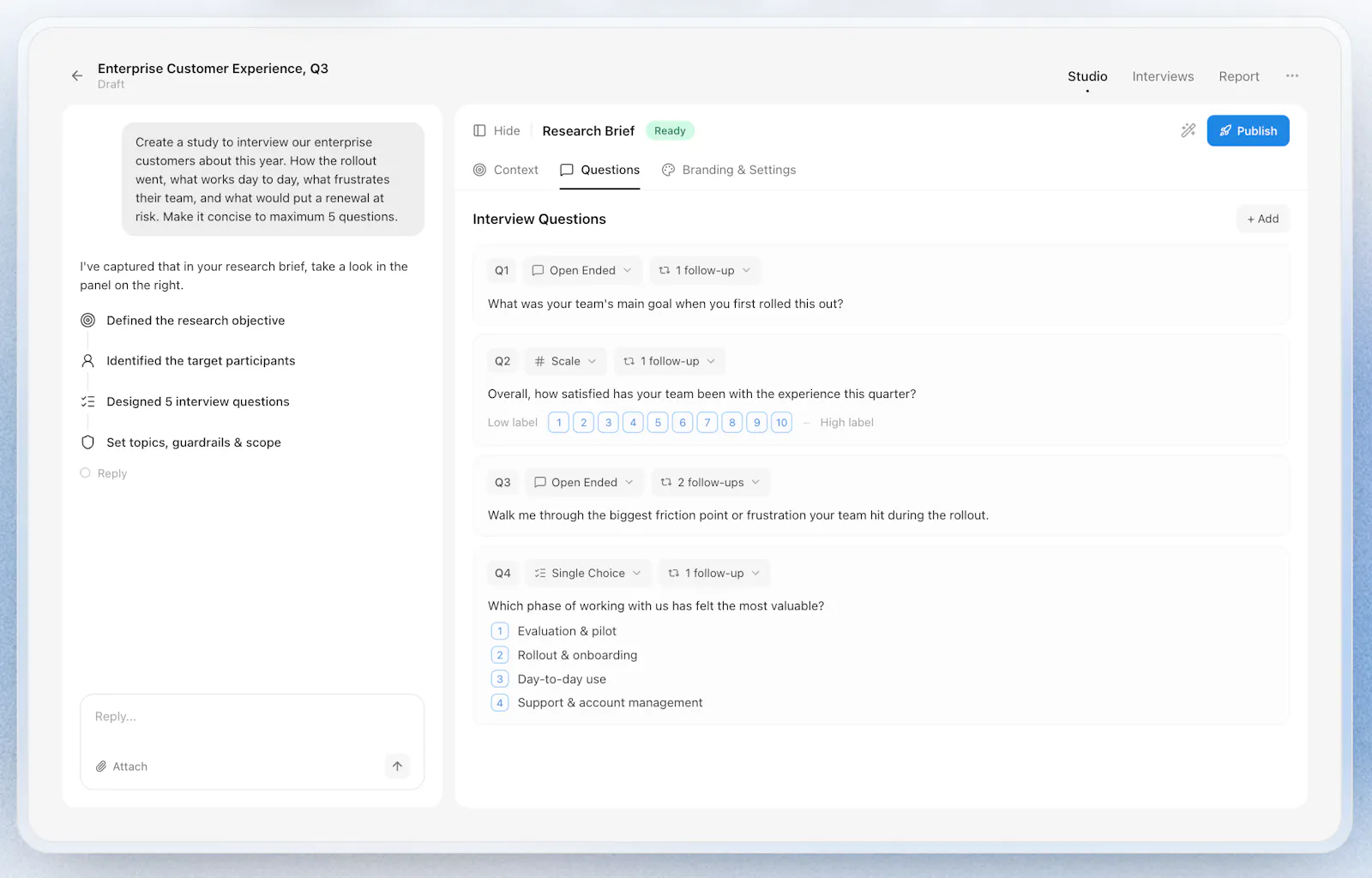Image resolution: width=1372 pixels, height=878 pixels.
Task: Click the Q3 number badge
Action: (x=502, y=482)
